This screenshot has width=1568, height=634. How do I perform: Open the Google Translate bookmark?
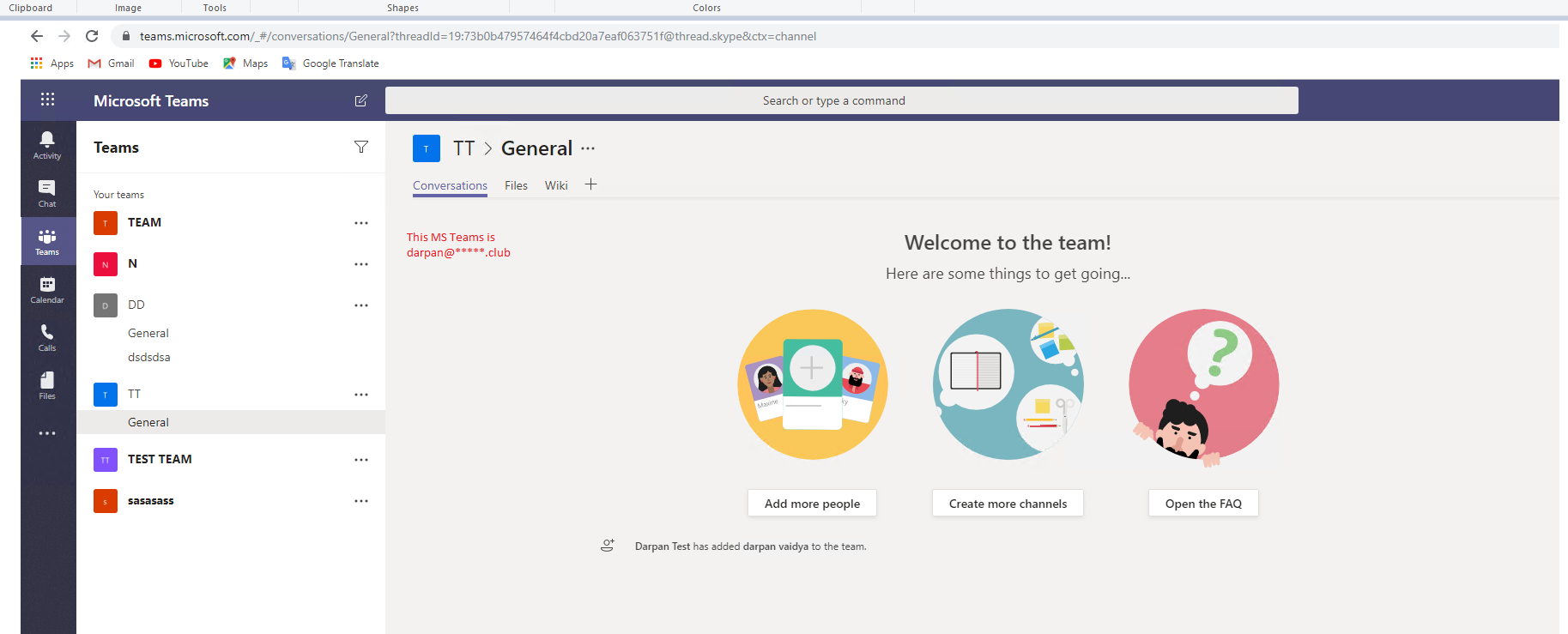pyautogui.click(x=330, y=63)
